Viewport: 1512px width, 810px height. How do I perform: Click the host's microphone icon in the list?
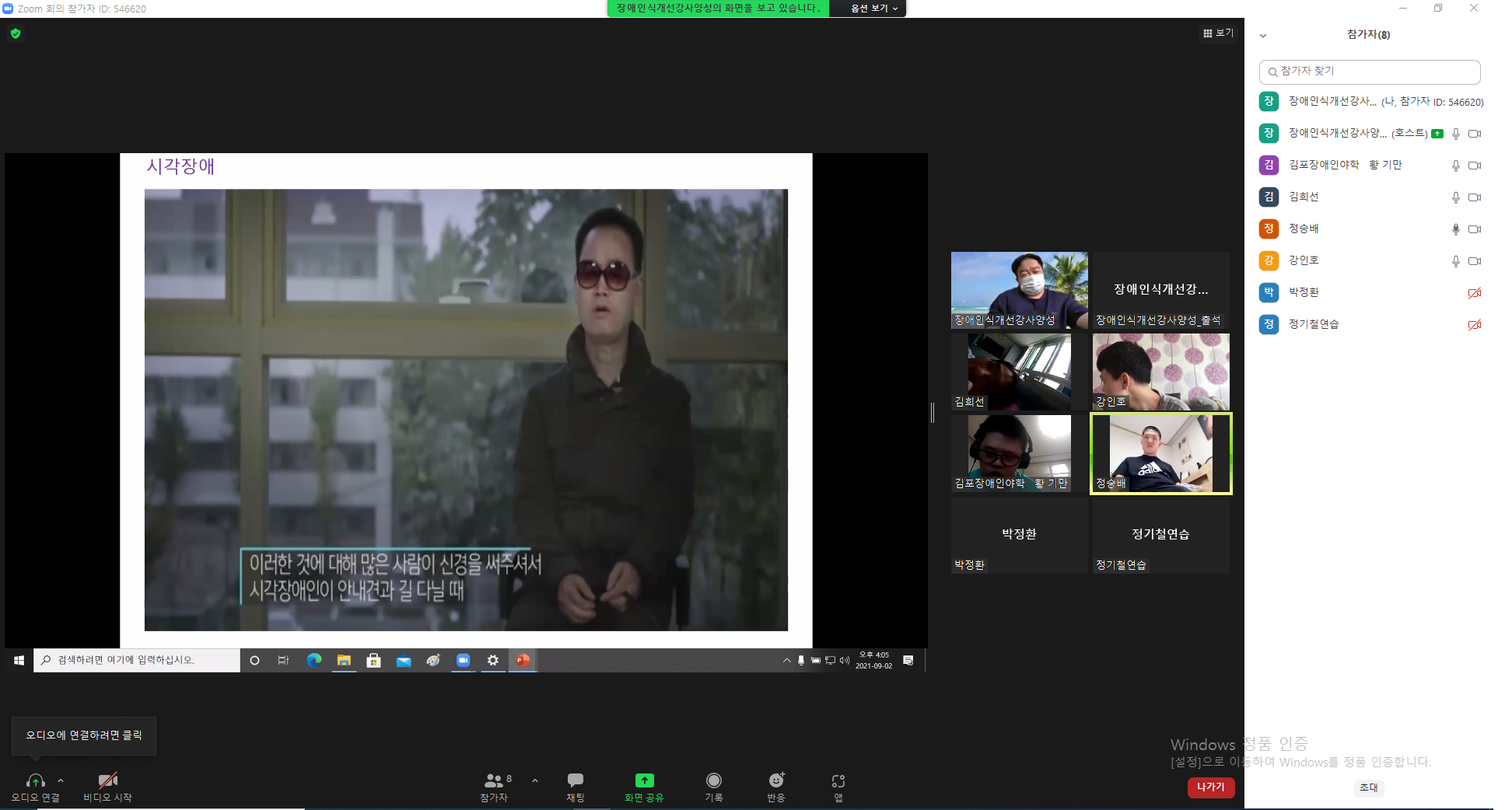click(x=1455, y=134)
